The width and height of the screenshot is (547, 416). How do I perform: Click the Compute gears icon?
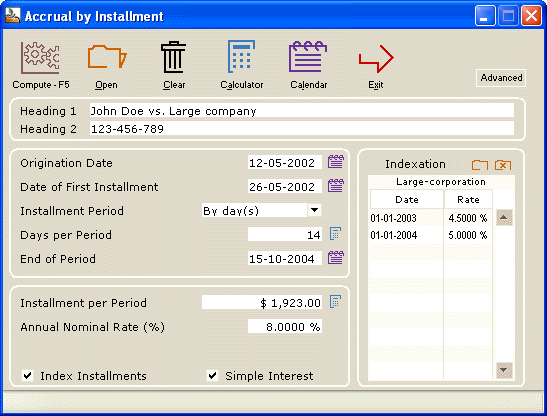click(40, 58)
